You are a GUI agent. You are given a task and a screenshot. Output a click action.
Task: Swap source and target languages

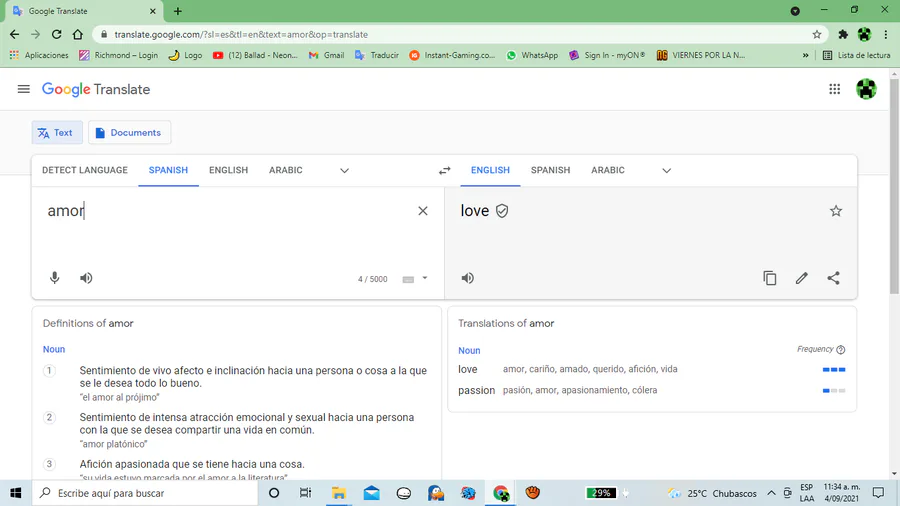coord(445,170)
